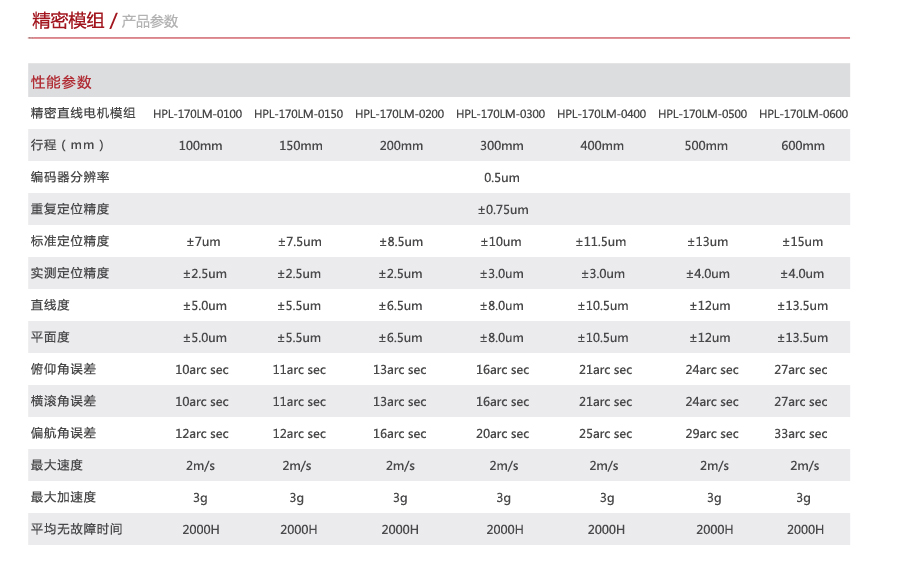Click the 20arc sec yaw error value
Viewport: 899px width, 572px height.
(502, 434)
